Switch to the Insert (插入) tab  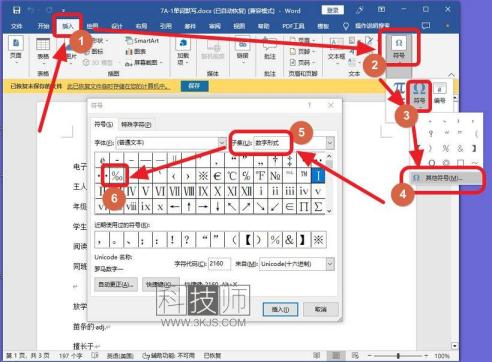(68, 26)
